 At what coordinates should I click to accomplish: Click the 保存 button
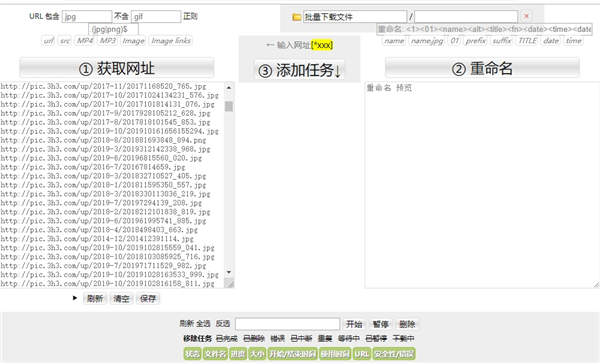[x=148, y=298]
